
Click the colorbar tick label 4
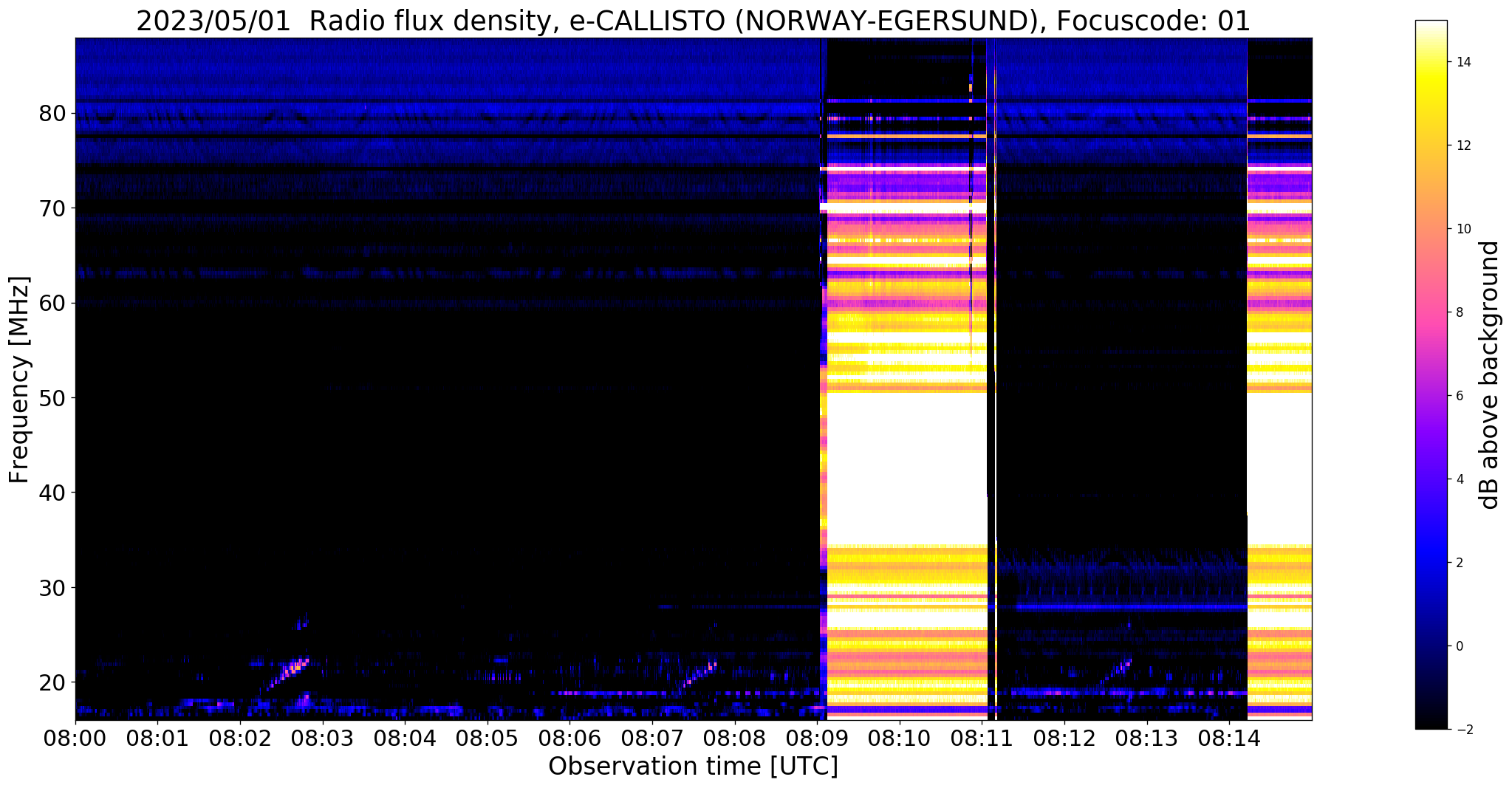coord(1460,479)
